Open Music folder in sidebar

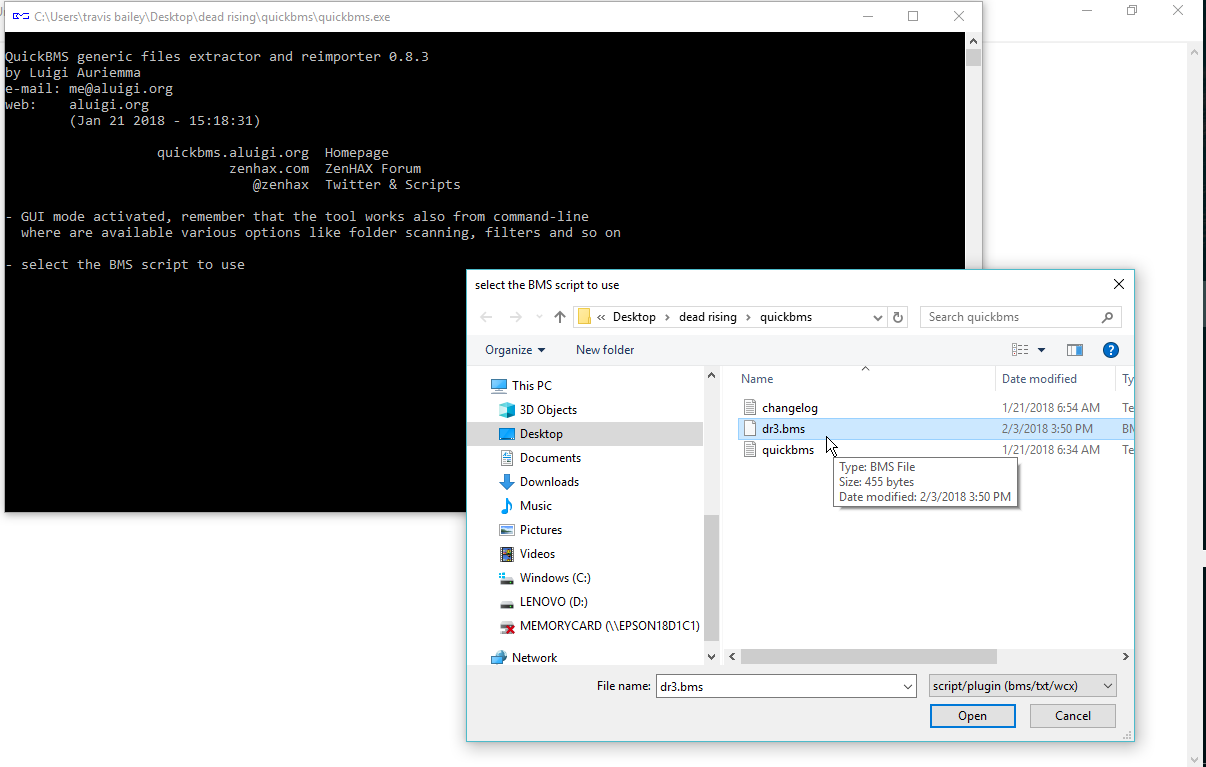(535, 506)
